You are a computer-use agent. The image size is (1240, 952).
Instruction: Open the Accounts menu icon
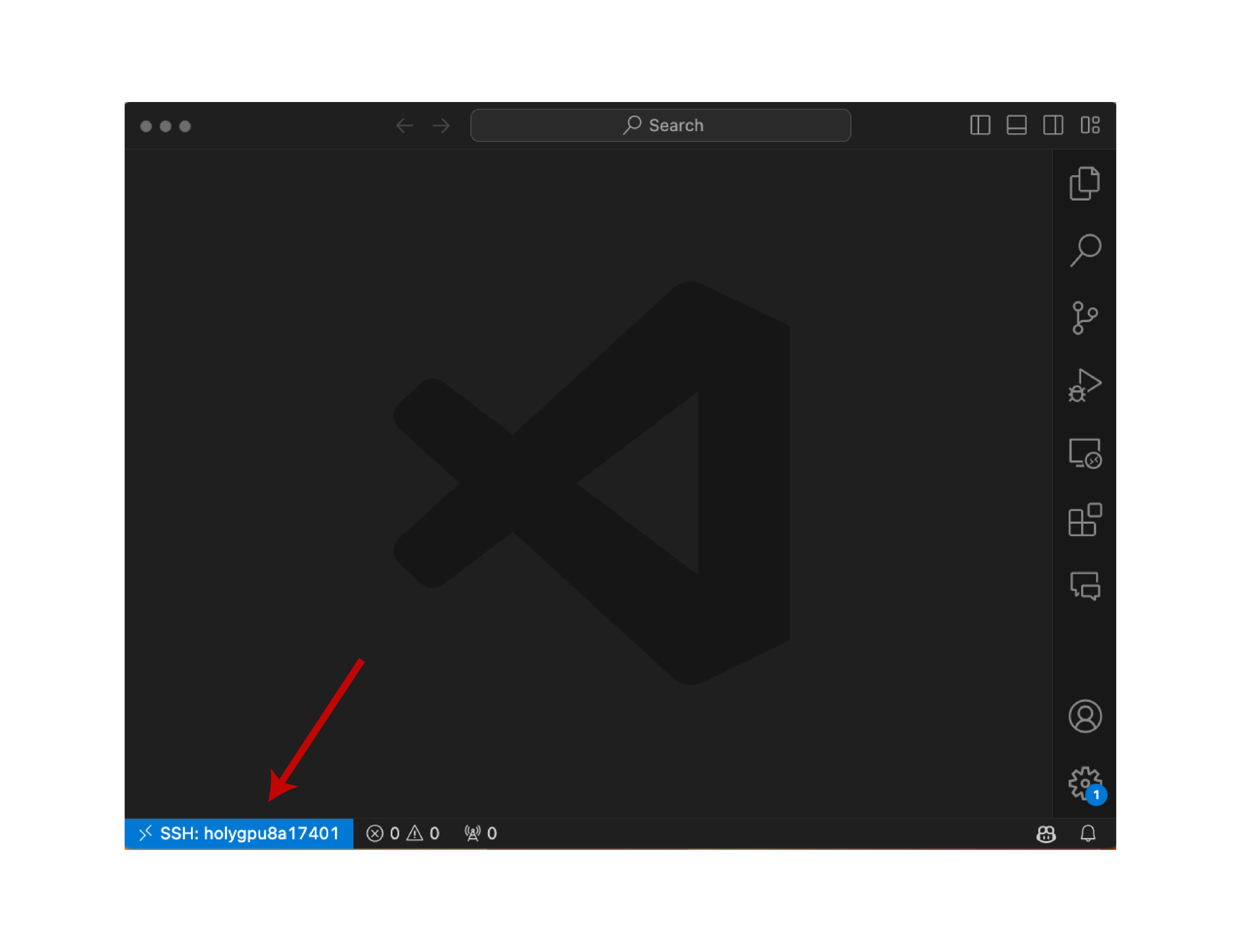click(1085, 716)
